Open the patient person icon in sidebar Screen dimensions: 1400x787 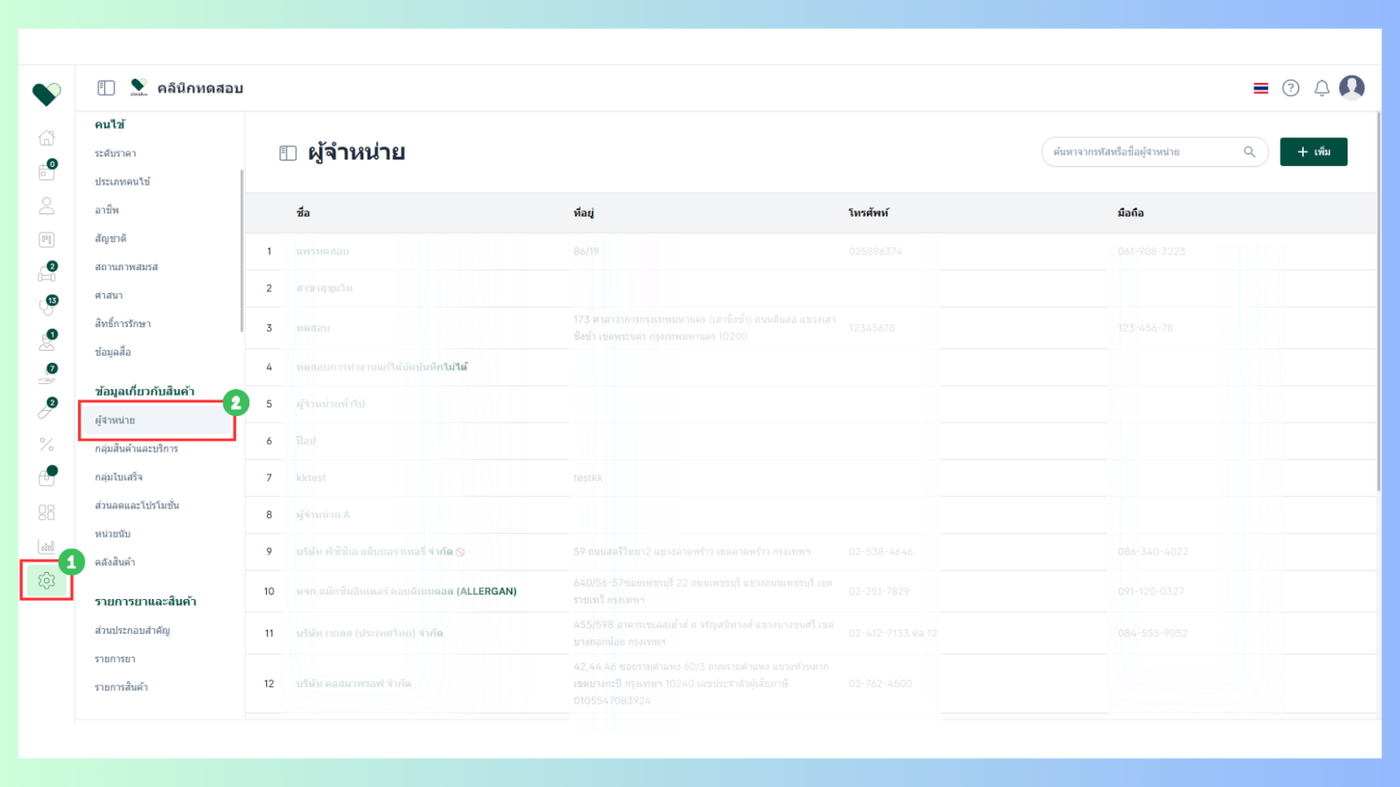tap(46, 206)
